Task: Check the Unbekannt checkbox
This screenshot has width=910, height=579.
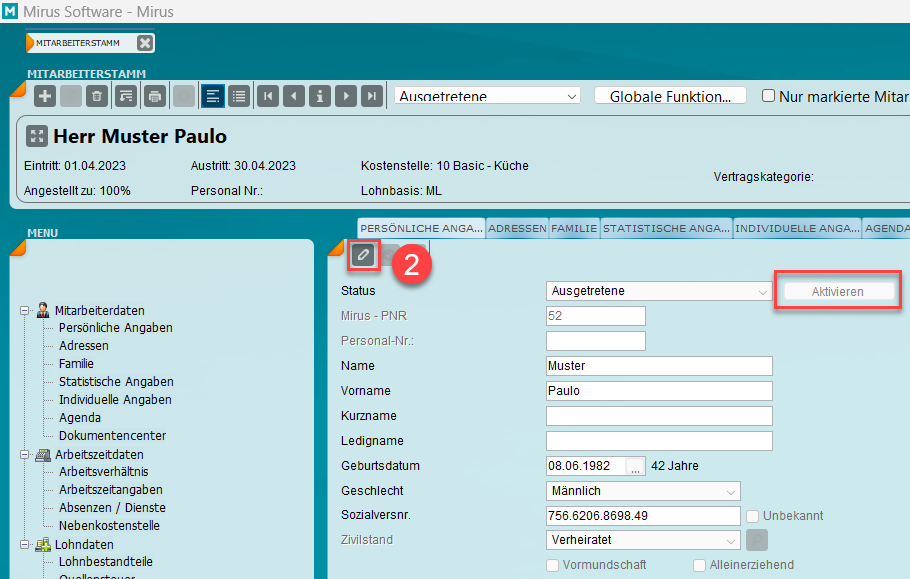Action: [753, 516]
